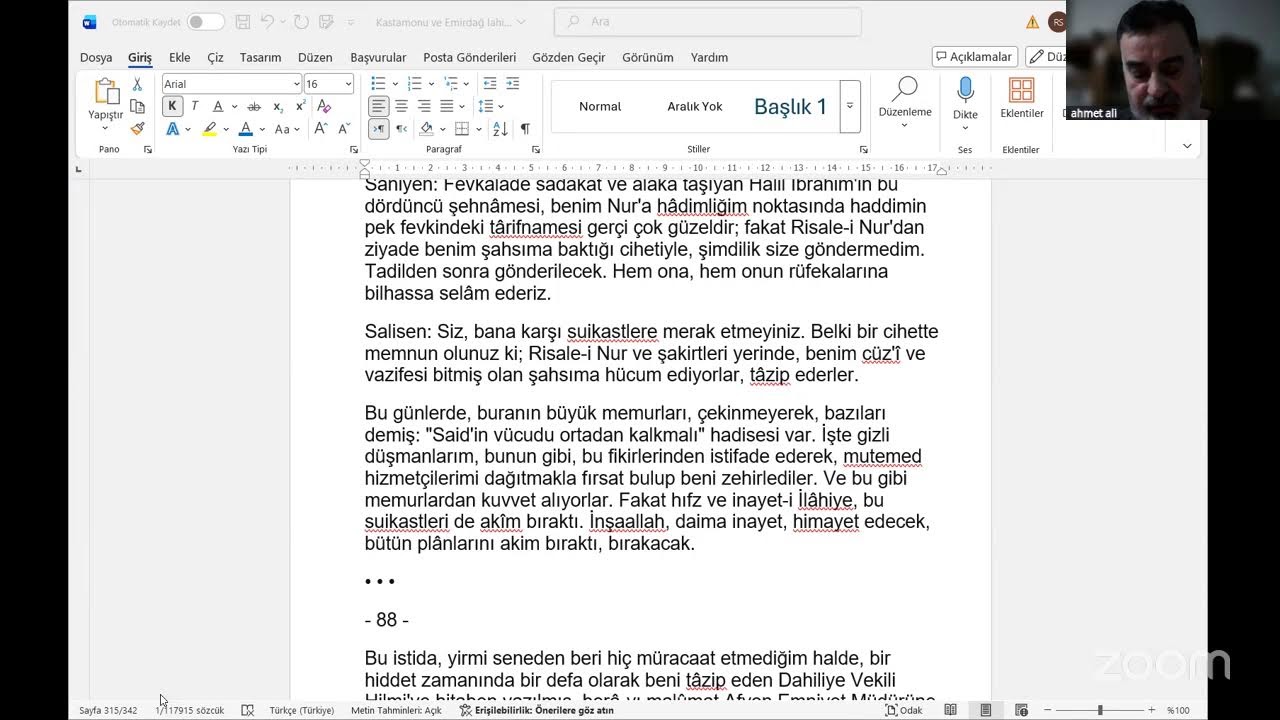Click the Yapıştır paste icon

click(106, 92)
